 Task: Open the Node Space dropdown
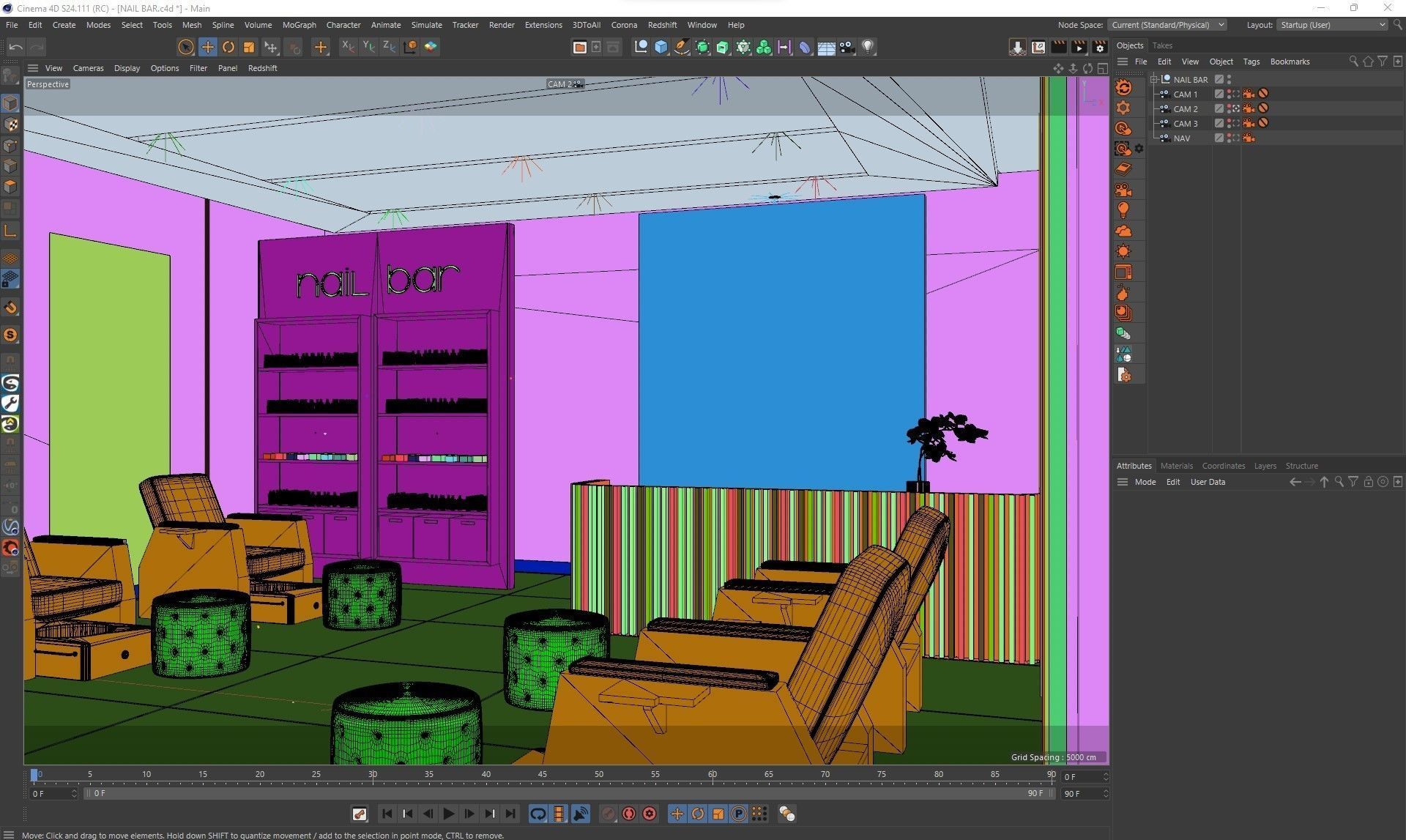pyautogui.click(x=1167, y=25)
